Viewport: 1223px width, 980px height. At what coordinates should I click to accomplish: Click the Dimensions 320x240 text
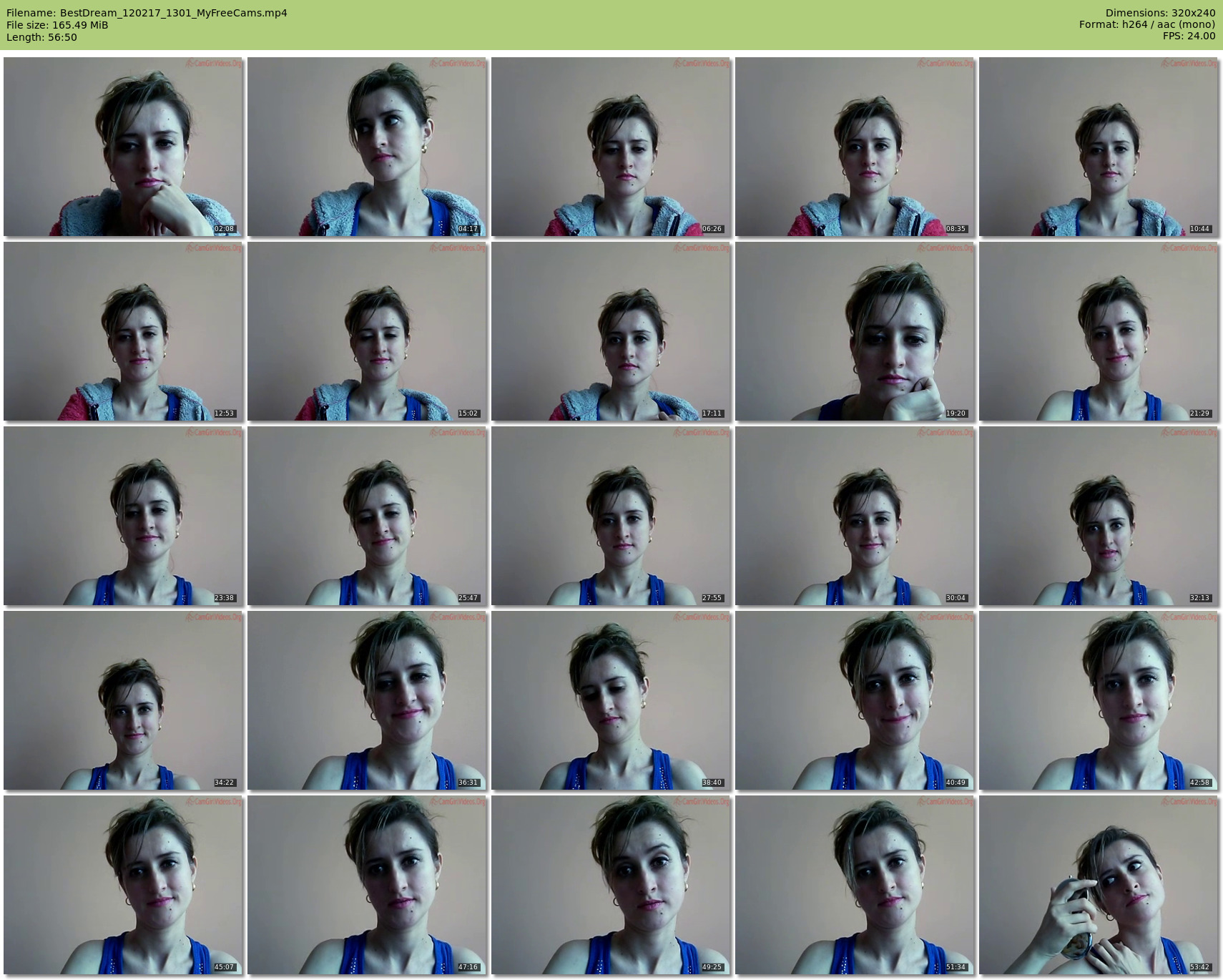(x=1160, y=13)
